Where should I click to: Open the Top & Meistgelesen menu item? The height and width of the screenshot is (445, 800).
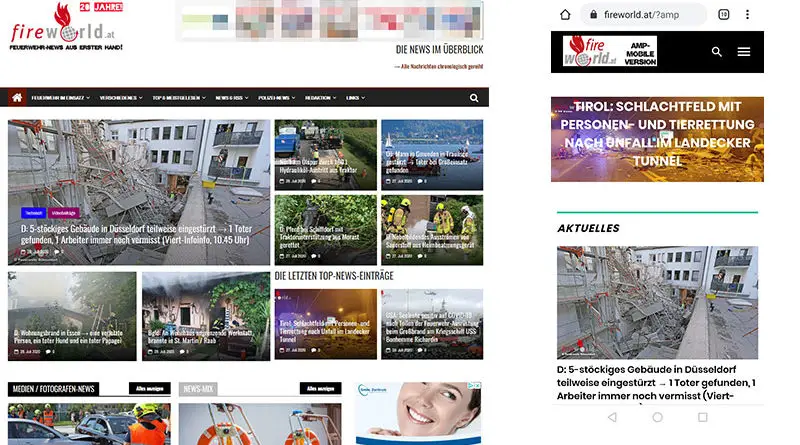click(179, 98)
